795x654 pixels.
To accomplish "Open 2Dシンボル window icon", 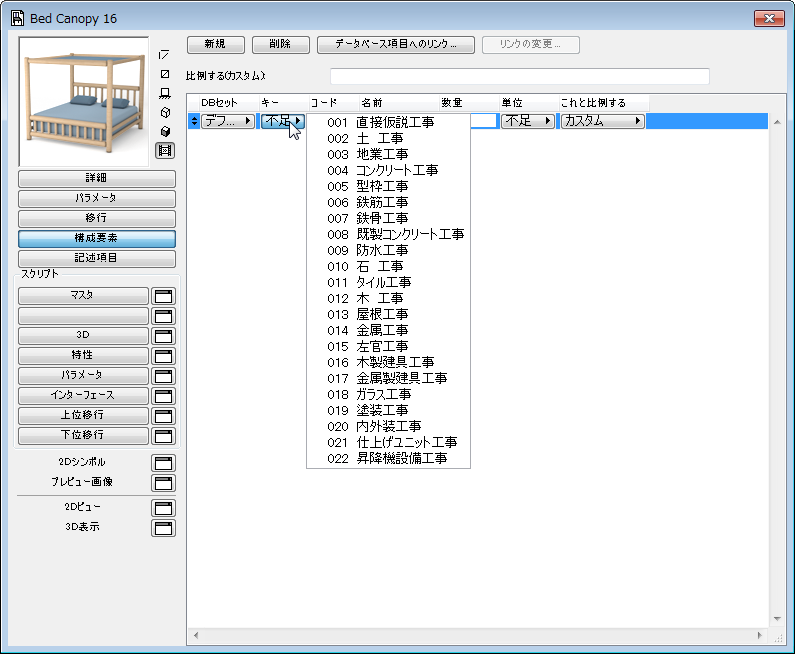I will (163, 463).
